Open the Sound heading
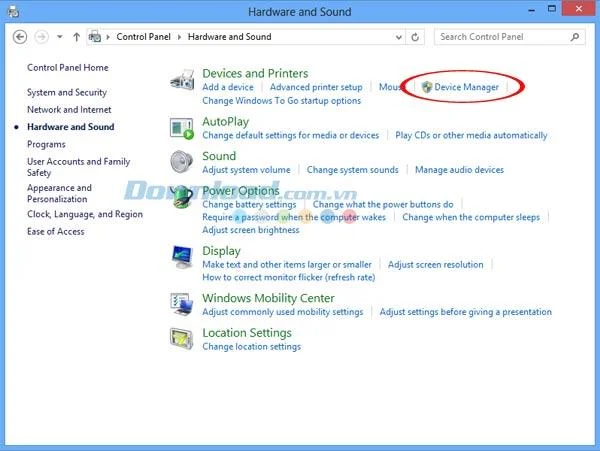The width and height of the screenshot is (600, 451). tap(219, 156)
